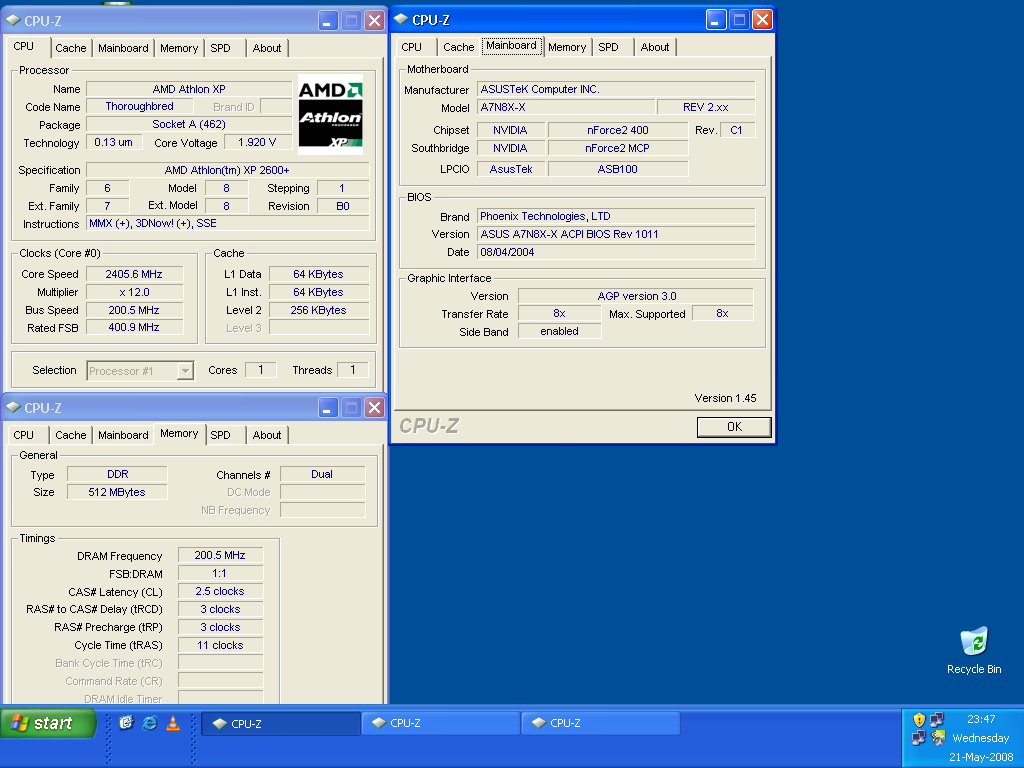Image resolution: width=1024 pixels, height=768 pixels.
Task: Click the '400.9 MHz' rated FSB value
Action: click(134, 327)
